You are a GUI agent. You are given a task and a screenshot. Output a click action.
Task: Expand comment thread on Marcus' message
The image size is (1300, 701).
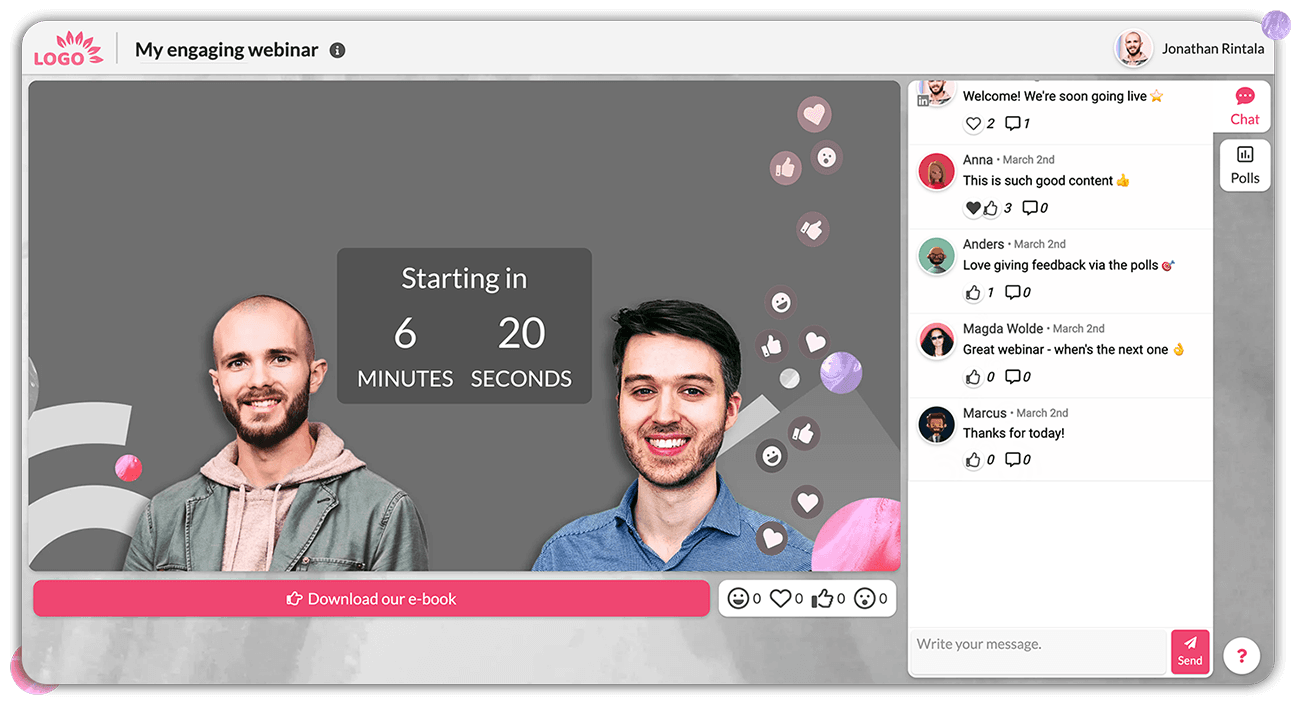[1012, 460]
